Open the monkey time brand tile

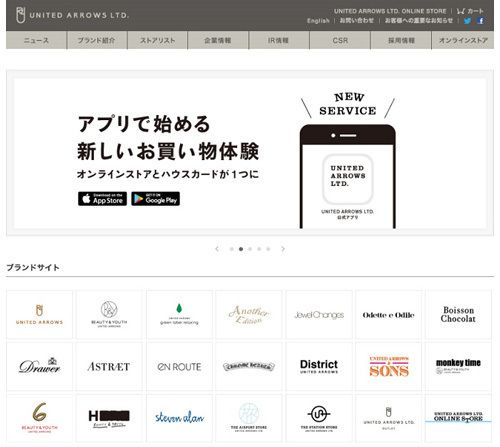458,366
